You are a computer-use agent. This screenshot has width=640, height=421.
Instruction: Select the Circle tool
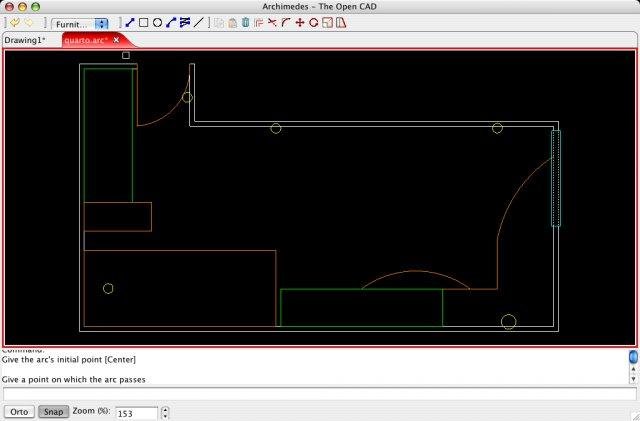click(x=157, y=23)
